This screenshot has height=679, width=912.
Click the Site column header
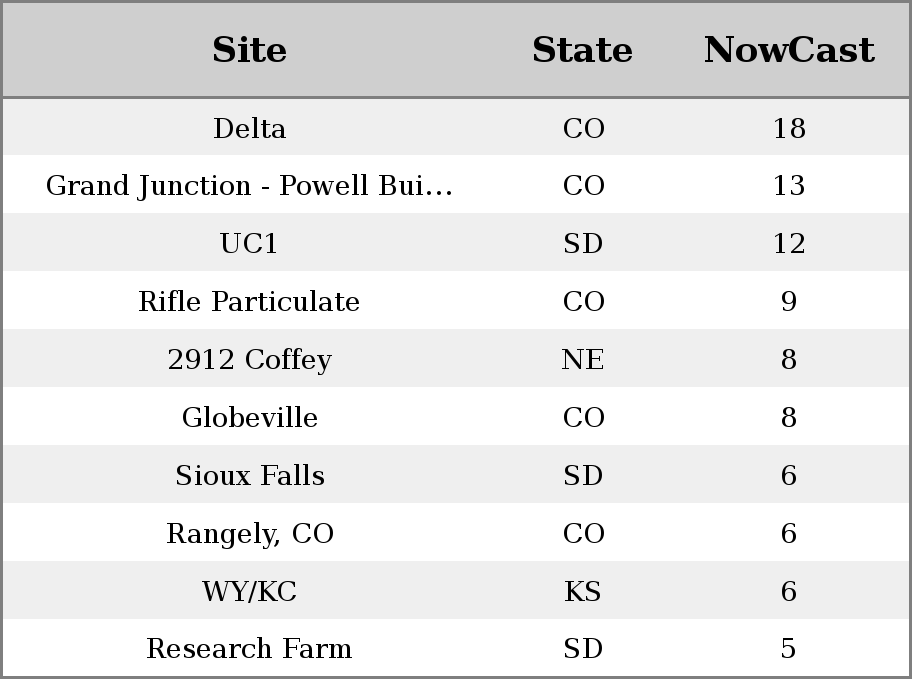tap(249, 50)
